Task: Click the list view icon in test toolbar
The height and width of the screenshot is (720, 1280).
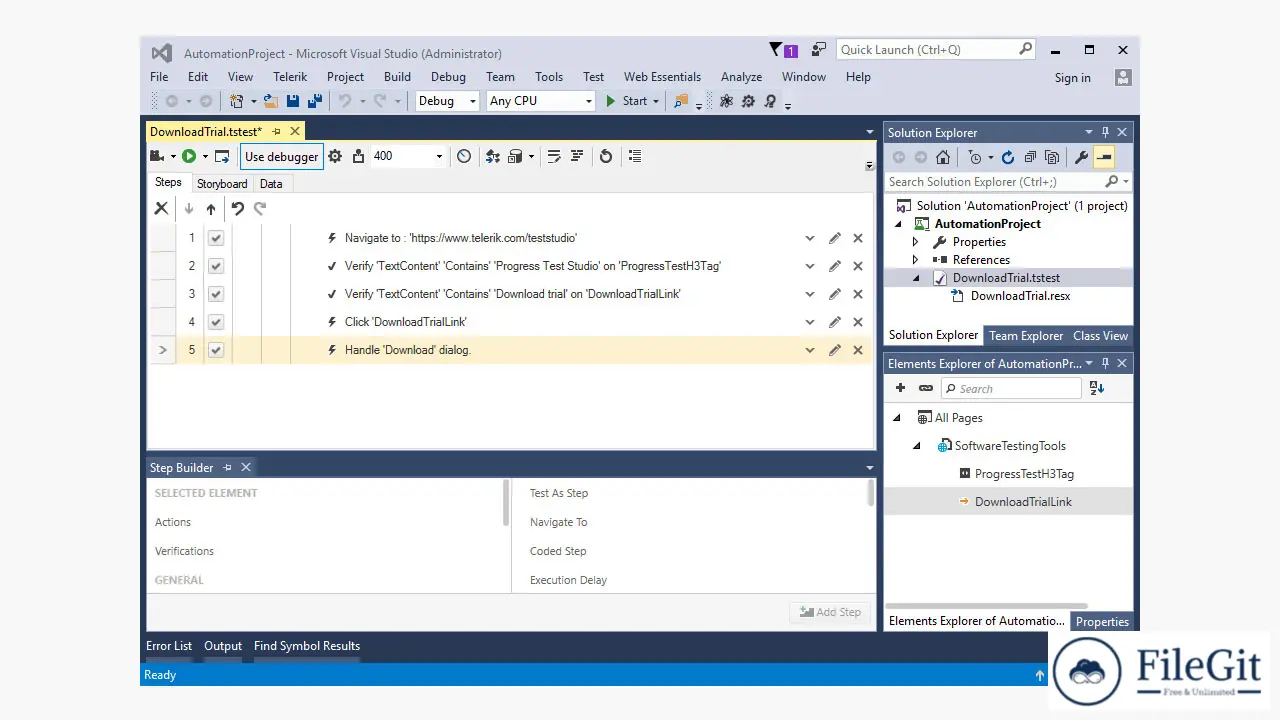Action: [x=635, y=156]
